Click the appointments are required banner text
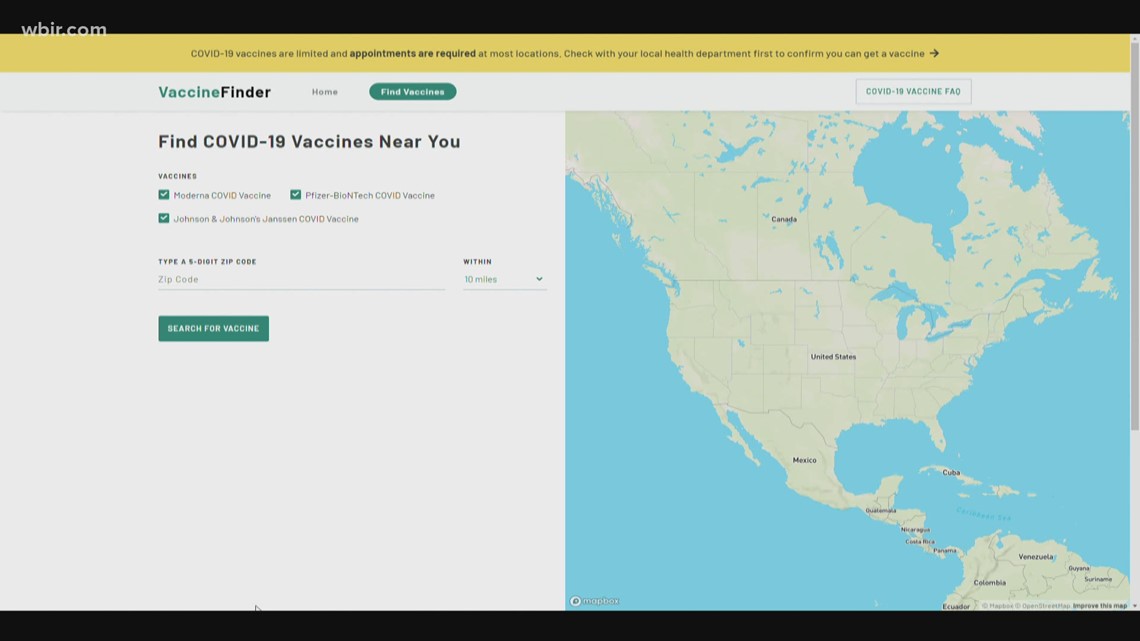1140x641 pixels. 412,53
